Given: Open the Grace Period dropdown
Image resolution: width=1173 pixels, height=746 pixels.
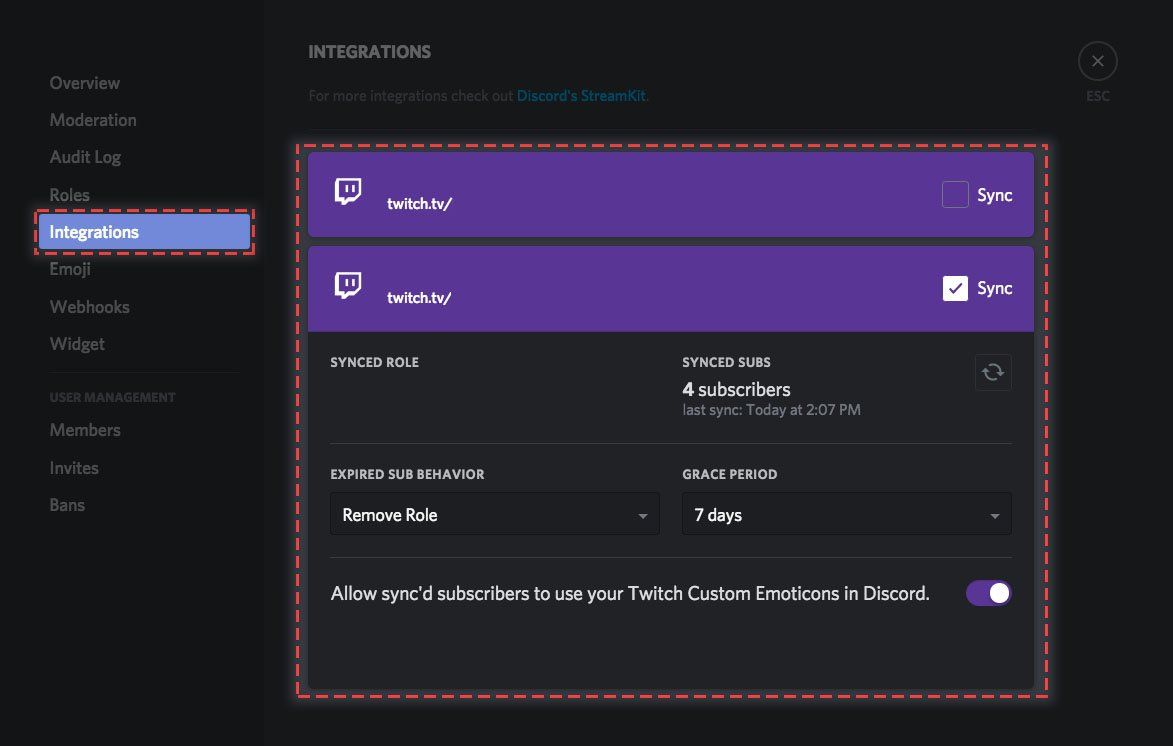Looking at the screenshot, I should click(846, 514).
